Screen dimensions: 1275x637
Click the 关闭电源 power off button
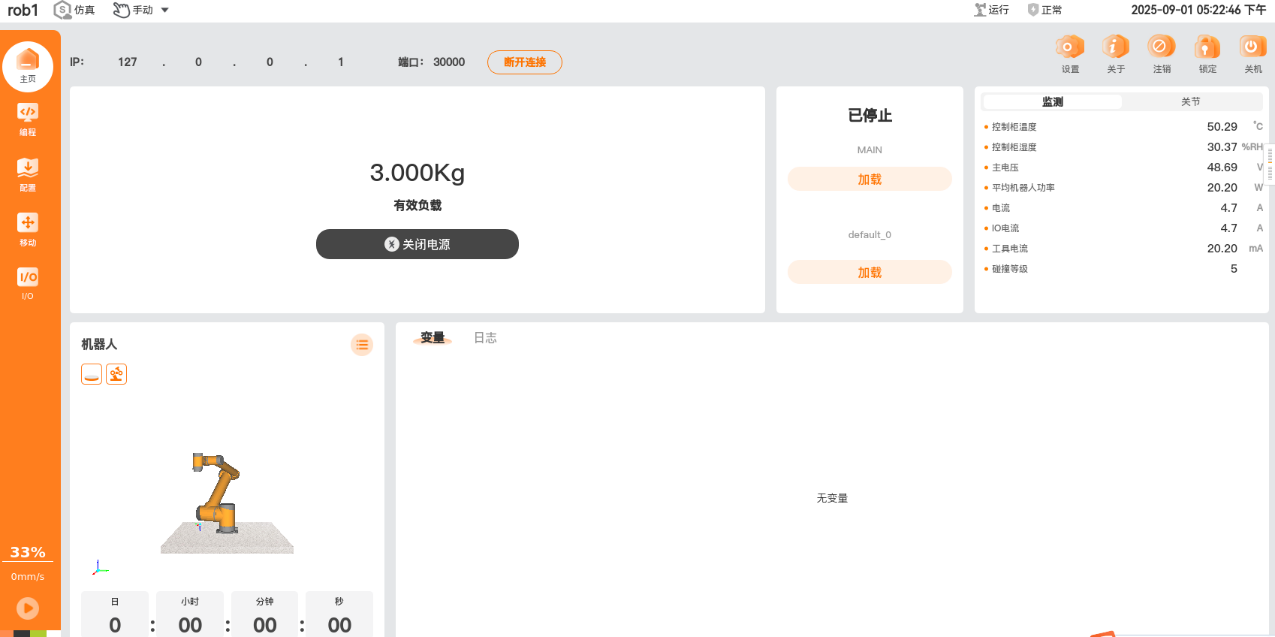[417, 244]
